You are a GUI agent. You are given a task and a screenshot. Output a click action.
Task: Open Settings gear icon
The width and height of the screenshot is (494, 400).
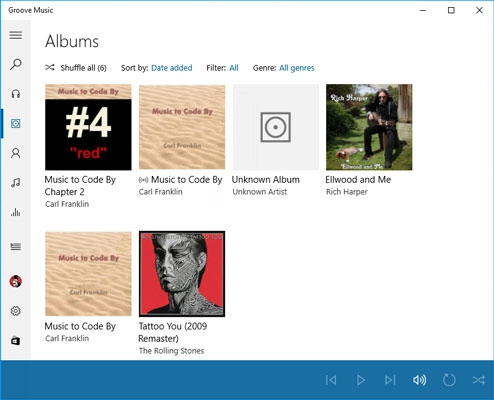click(x=16, y=311)
